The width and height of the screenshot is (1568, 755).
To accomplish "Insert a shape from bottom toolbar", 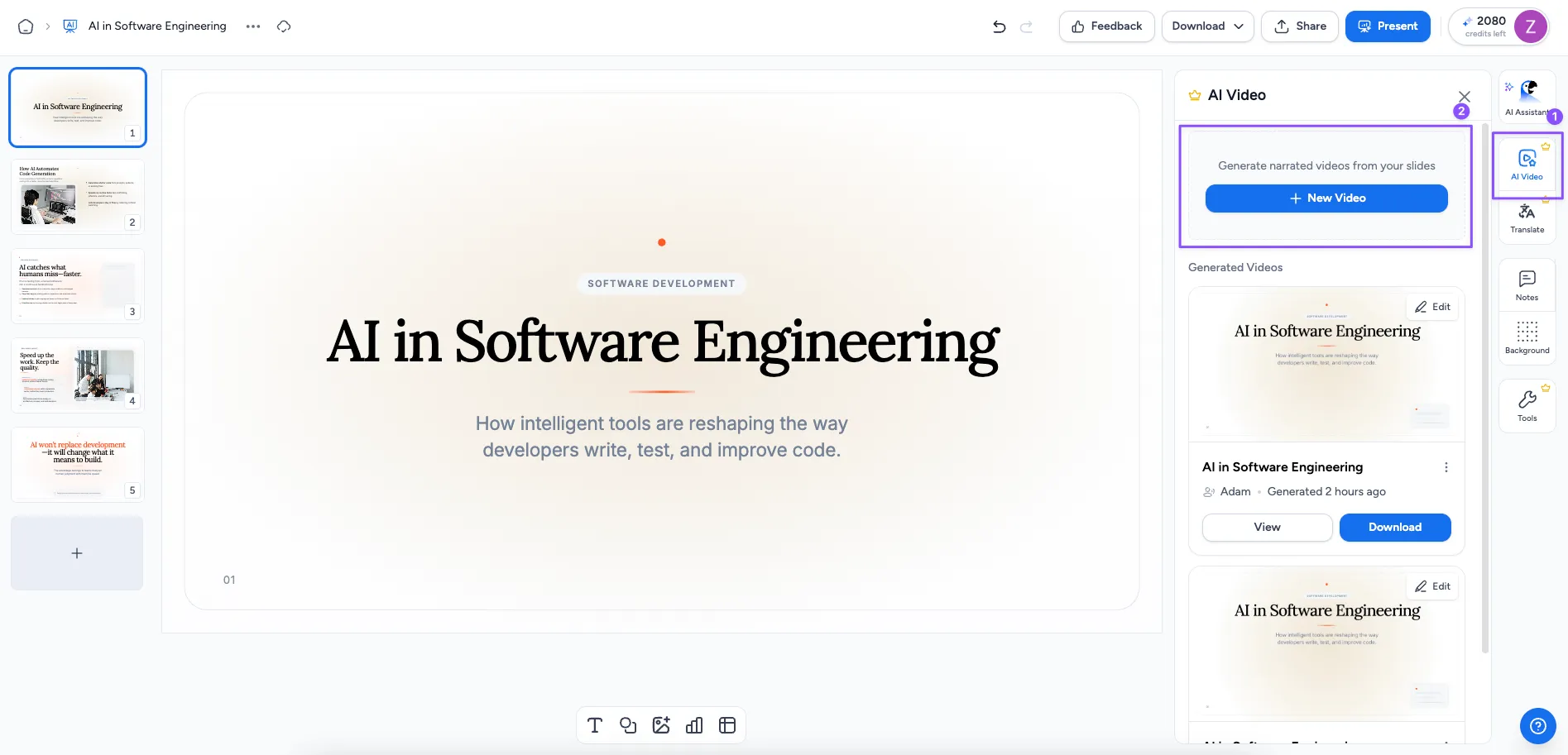I will tap(628, 725).
